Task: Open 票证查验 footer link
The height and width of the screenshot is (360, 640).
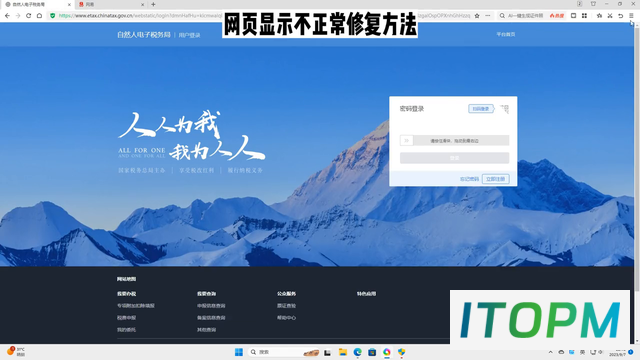Action: [x=287, y=306]
